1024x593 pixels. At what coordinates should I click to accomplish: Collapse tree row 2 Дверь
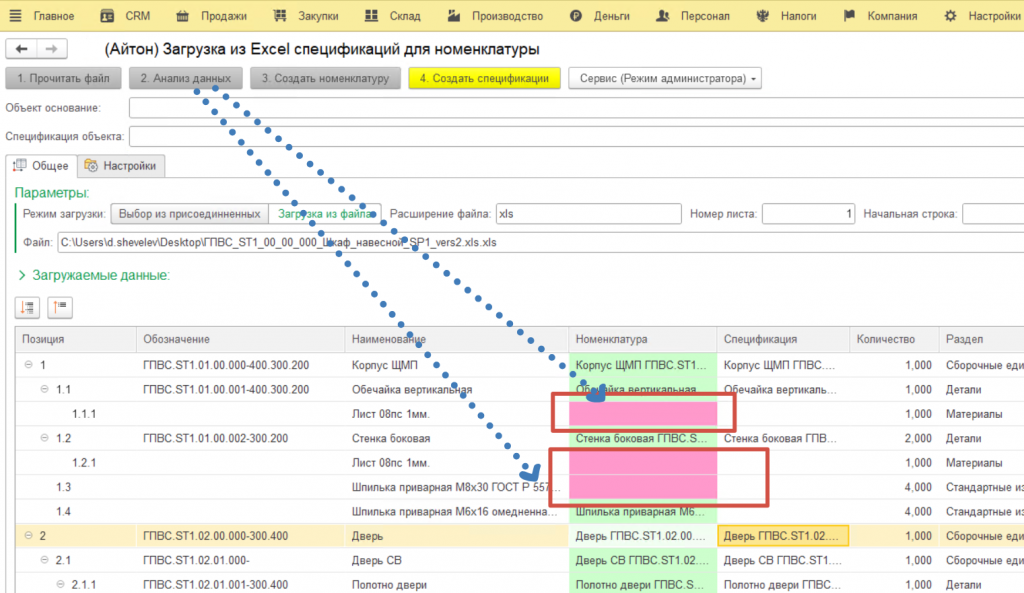[x=29, y=536]
